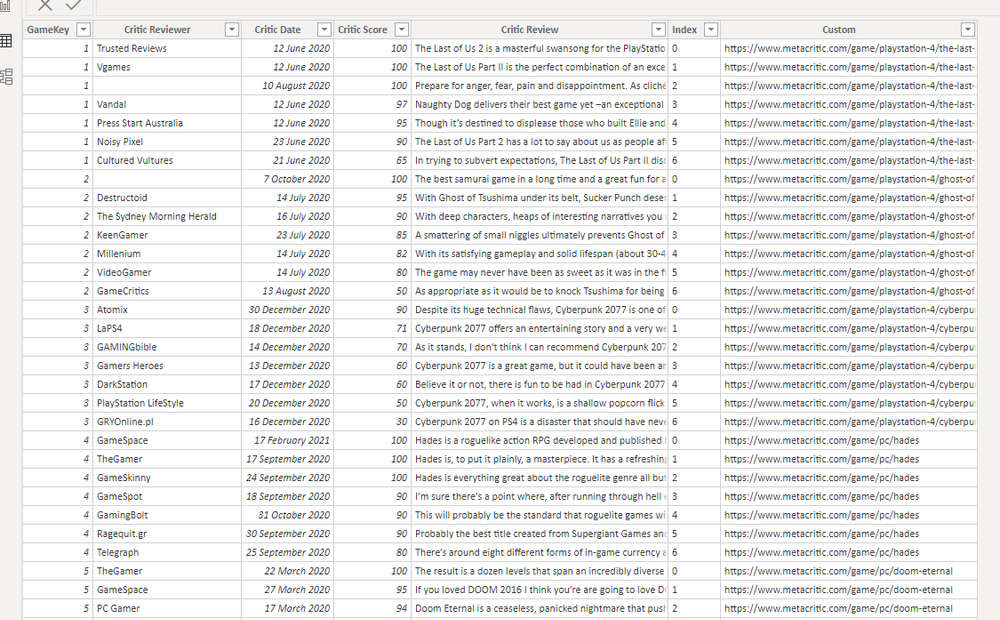1000x620 pixels.
Task: Open the Critic Date column filter dropdown
Action: pos(324,29)
